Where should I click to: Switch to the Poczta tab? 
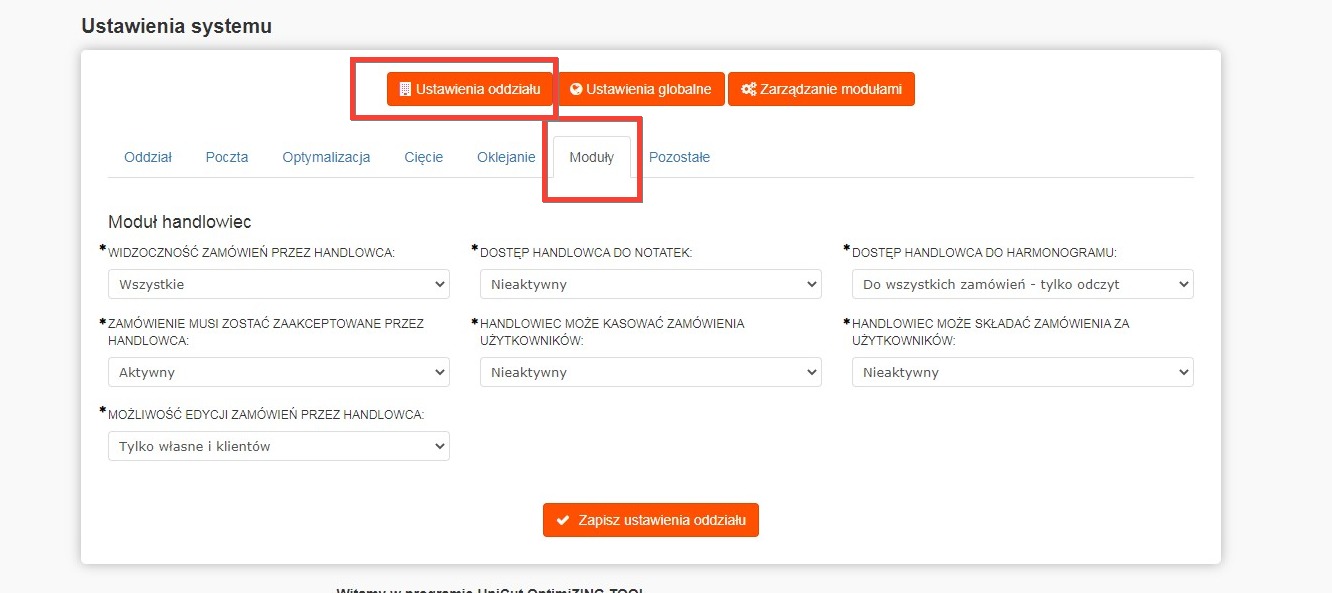coord(227,157)
